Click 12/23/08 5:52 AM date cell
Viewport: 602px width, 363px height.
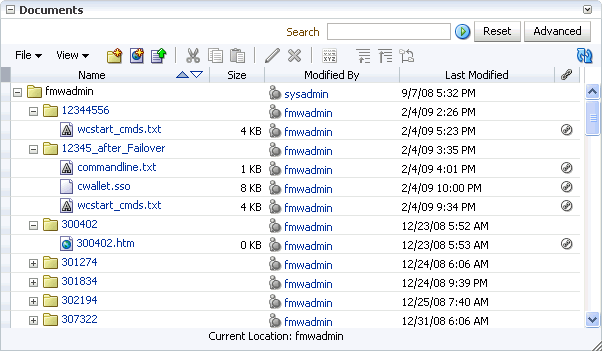pyautogui.click(x=445, y=226)
